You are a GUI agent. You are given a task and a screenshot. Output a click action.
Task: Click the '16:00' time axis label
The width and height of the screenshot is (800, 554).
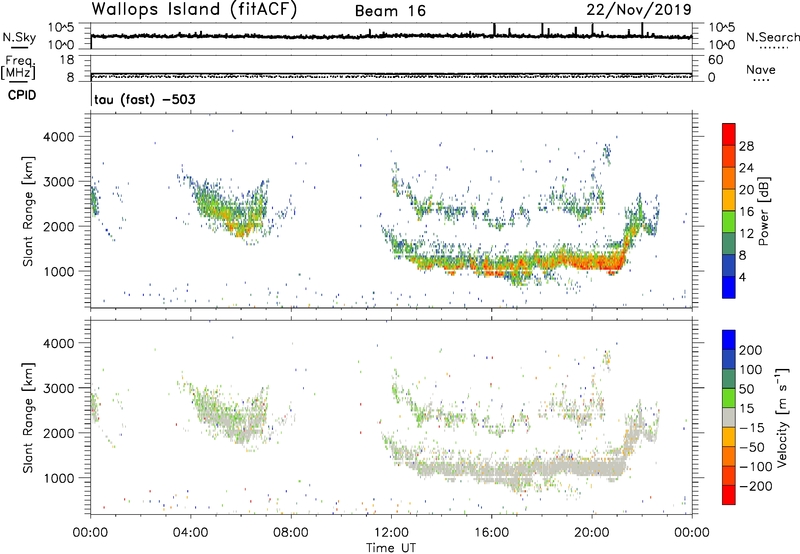pos(491,533)
